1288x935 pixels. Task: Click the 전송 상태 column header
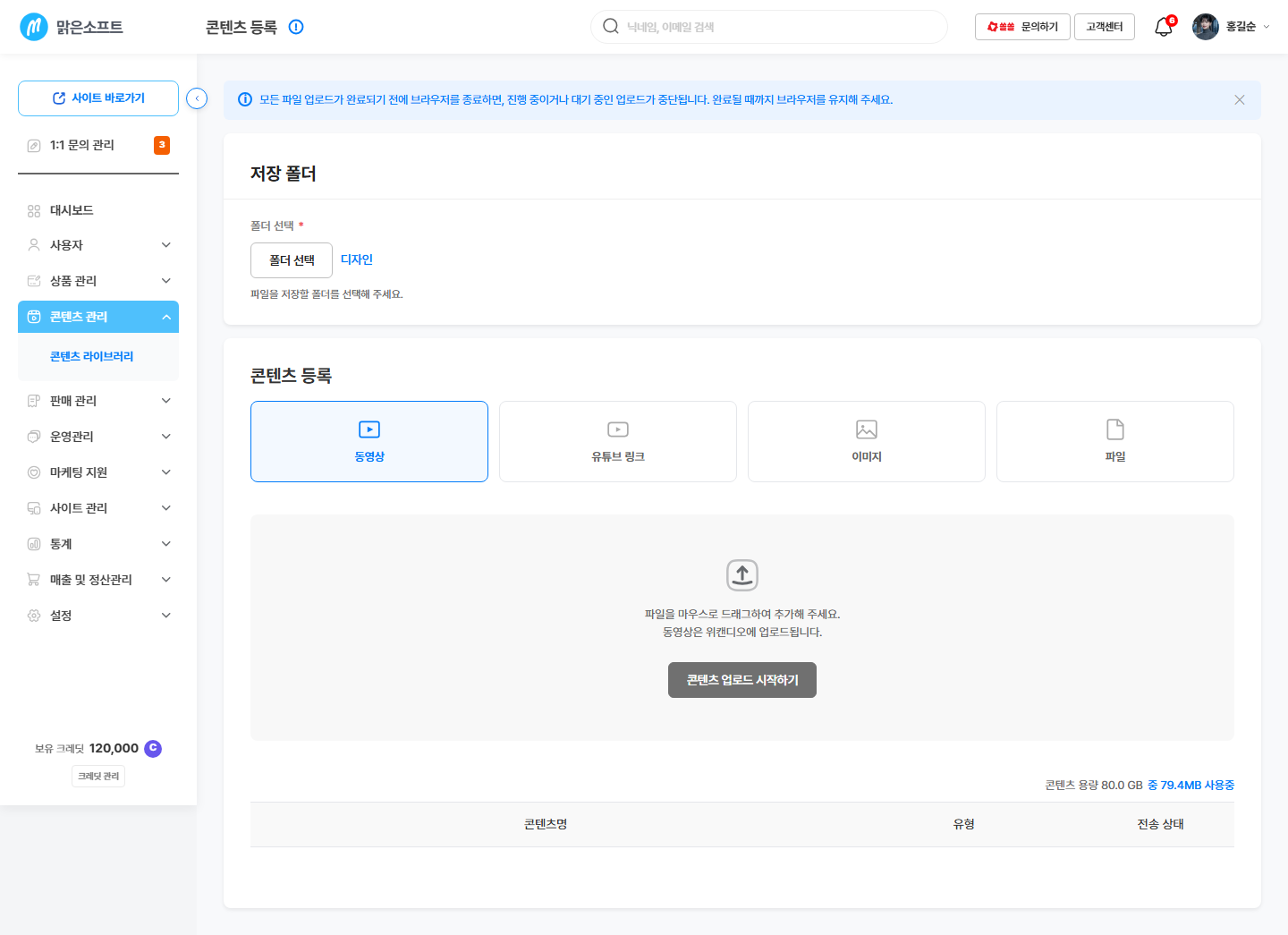[x=1161, y=824]
